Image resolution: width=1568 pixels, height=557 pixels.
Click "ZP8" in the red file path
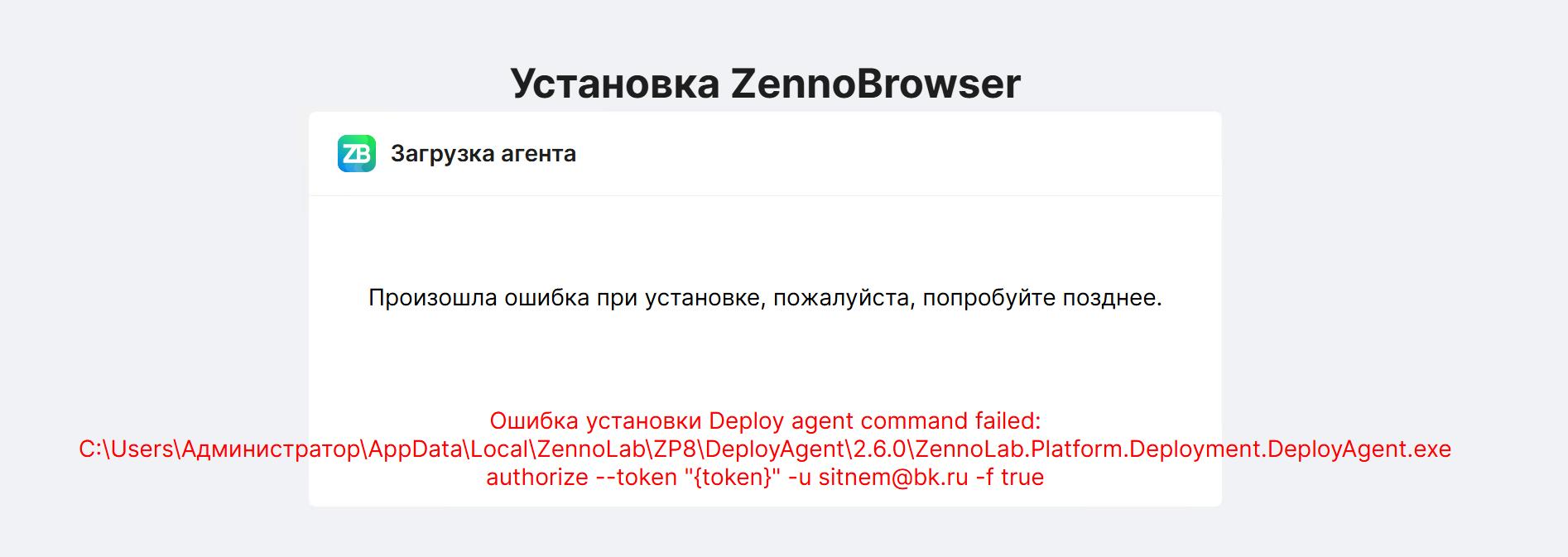[675, 449]
